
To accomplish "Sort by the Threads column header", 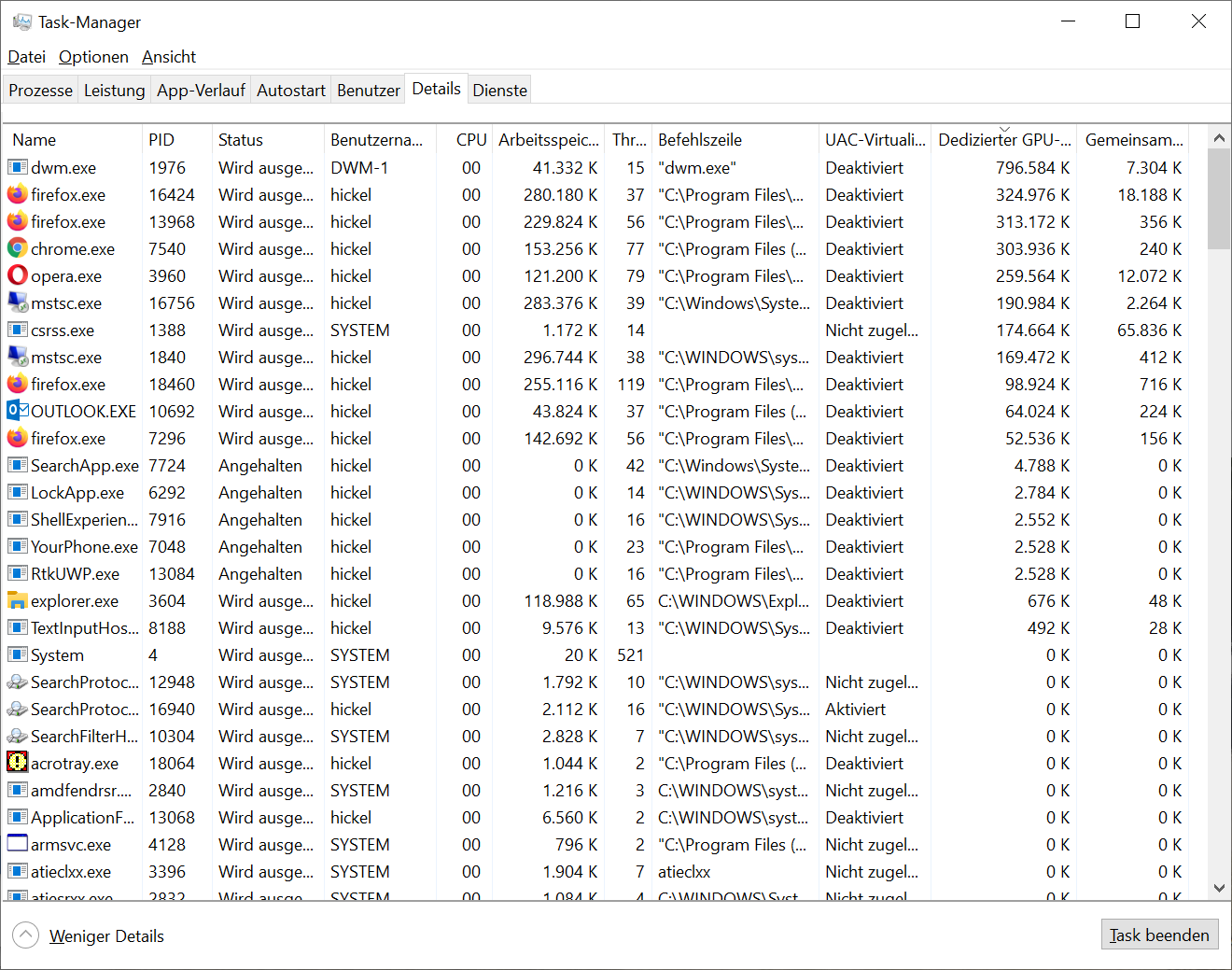I will [x=628, y=140].
